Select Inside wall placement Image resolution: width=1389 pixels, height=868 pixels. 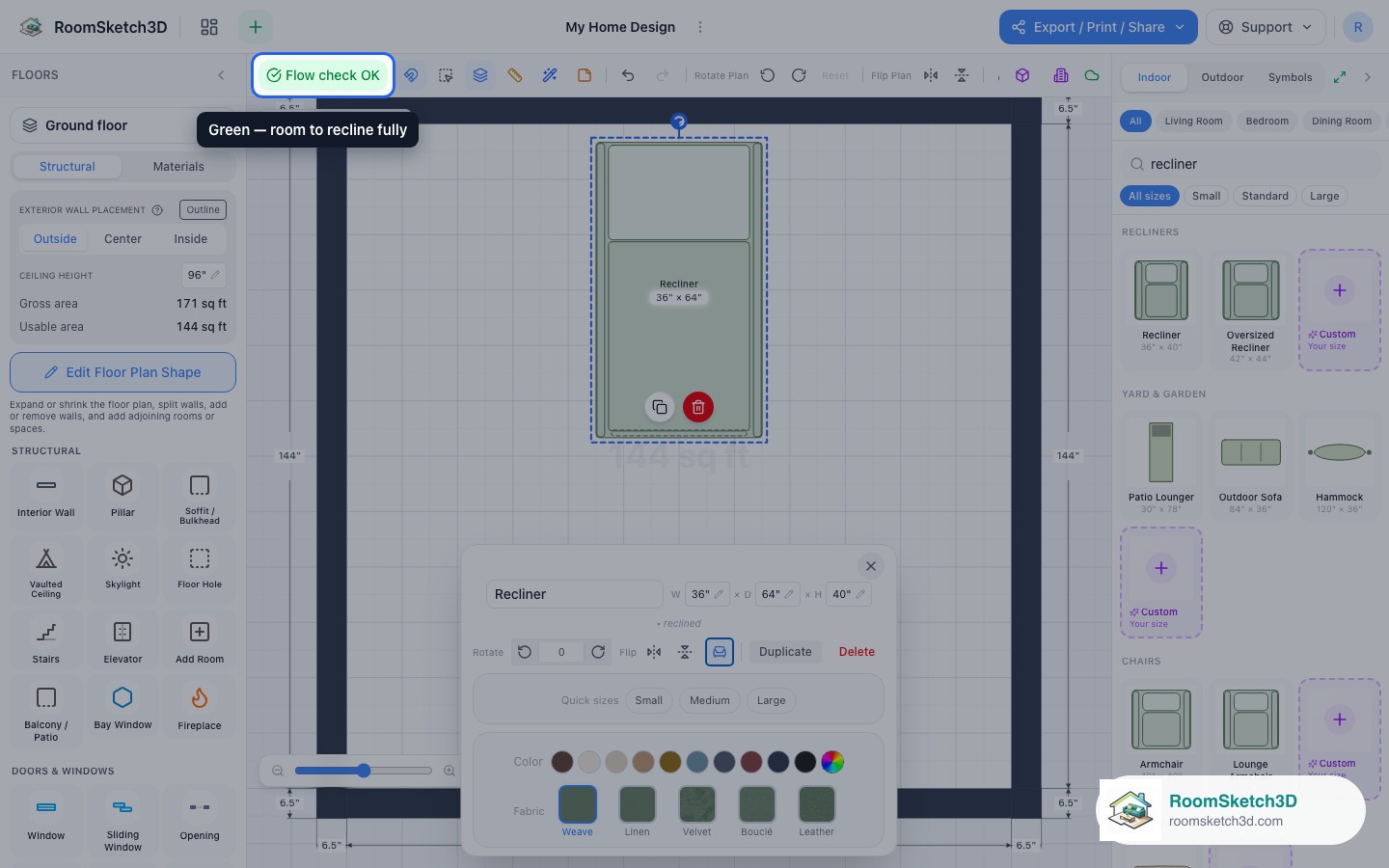click(x=191, y=239)
